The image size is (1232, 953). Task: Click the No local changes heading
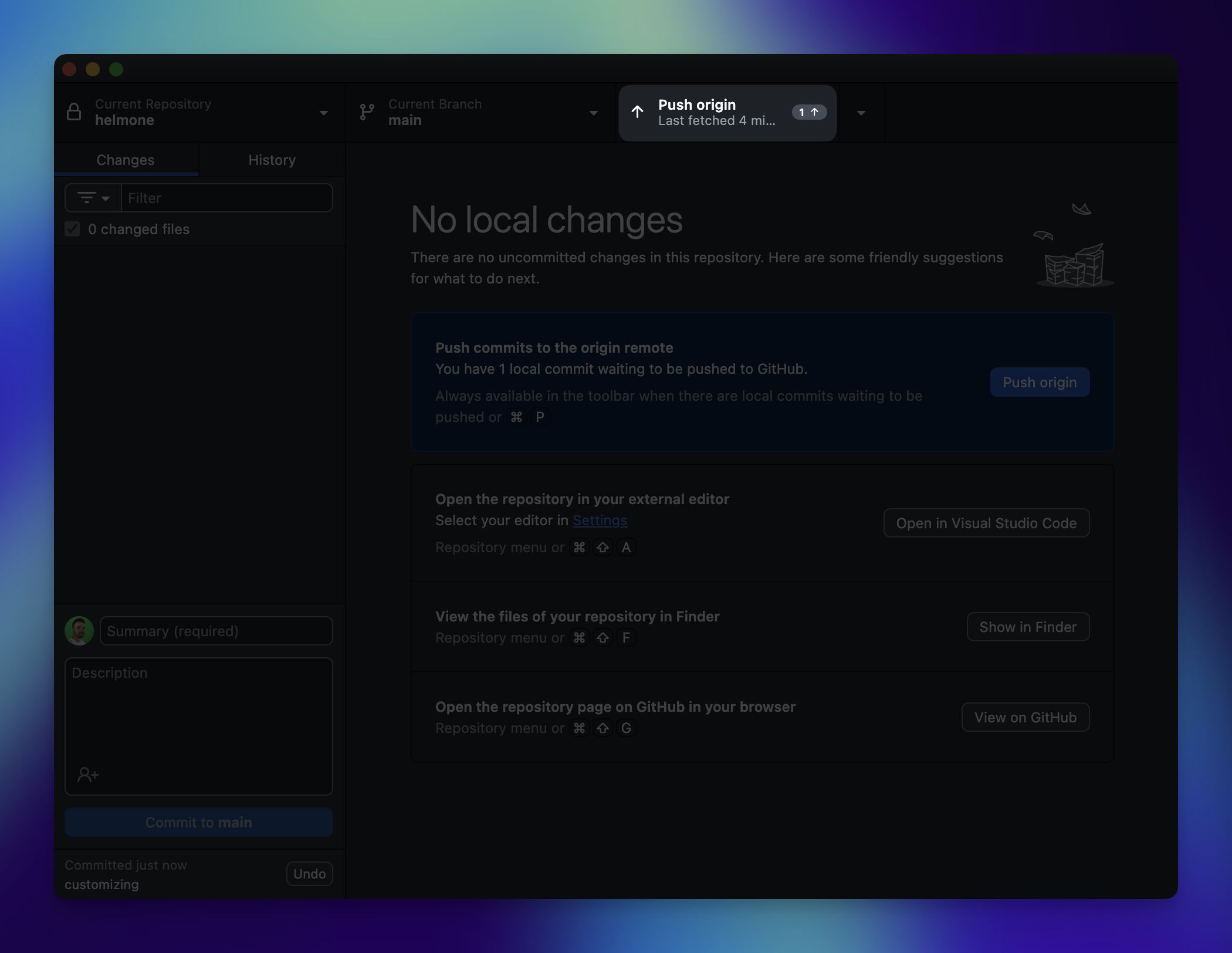pyautogui.click(x=547, y=219)
